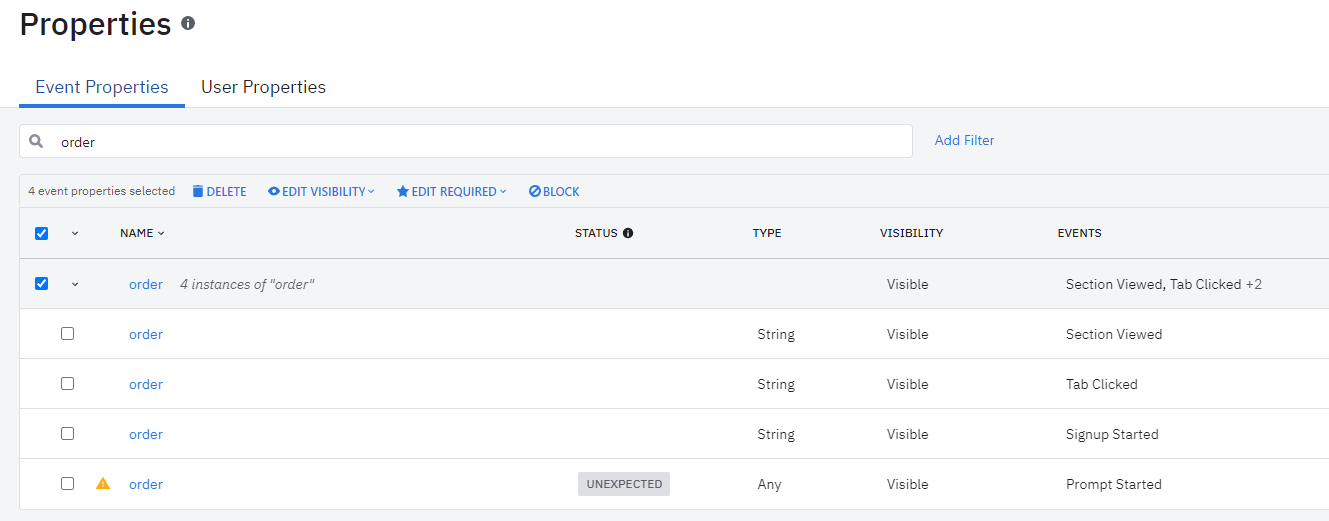Screen dimensions: 1329x521
Task: Switch to the User Properties tab
Action: coord(263,87)
